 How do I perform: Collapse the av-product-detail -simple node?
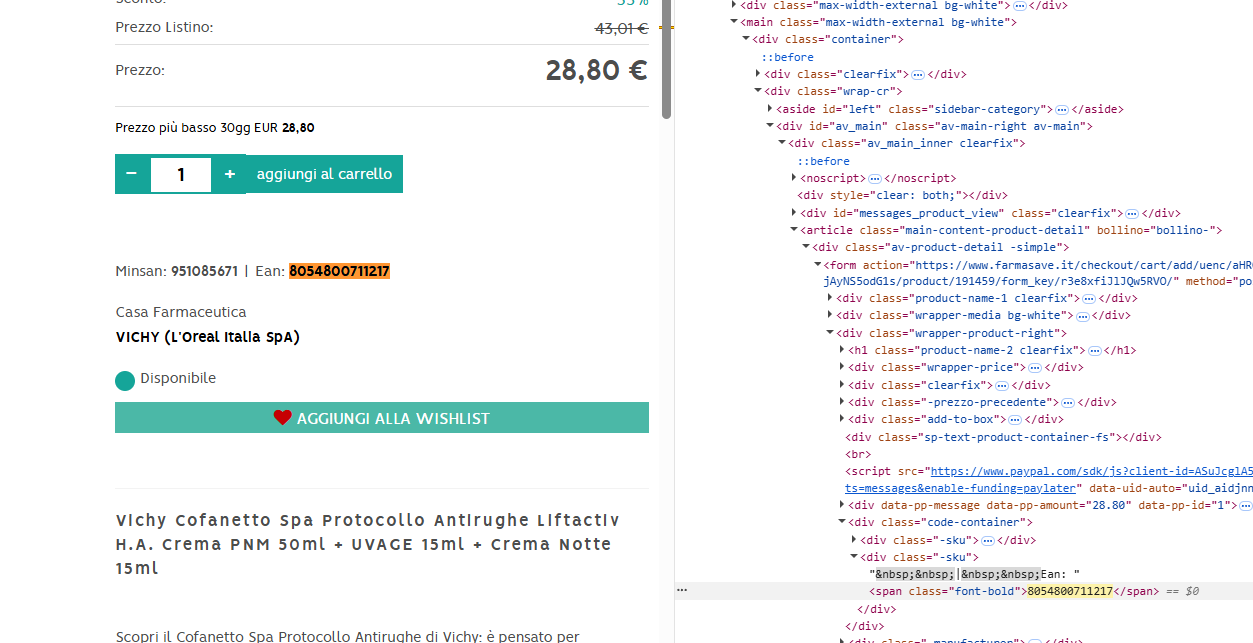coord(806,247)
